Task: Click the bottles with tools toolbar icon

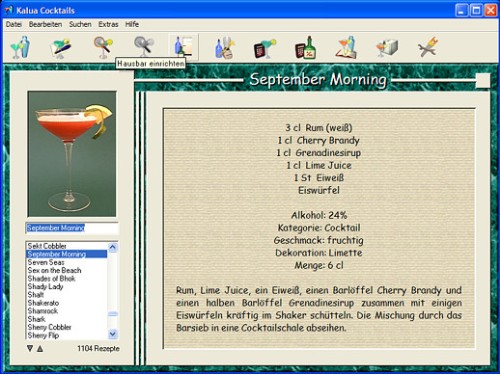Action: 224,48
